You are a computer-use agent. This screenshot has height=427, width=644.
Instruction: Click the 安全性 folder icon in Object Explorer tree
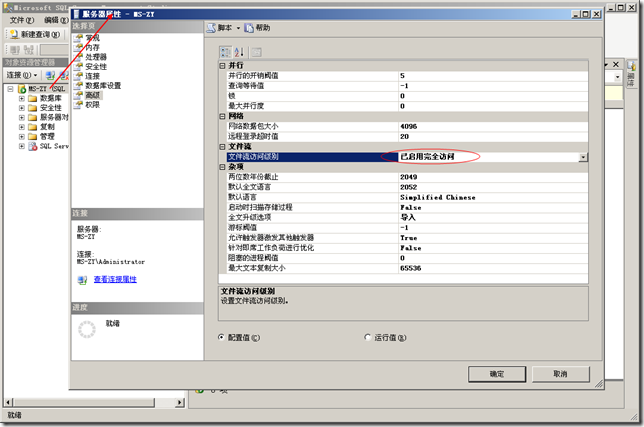33,108
